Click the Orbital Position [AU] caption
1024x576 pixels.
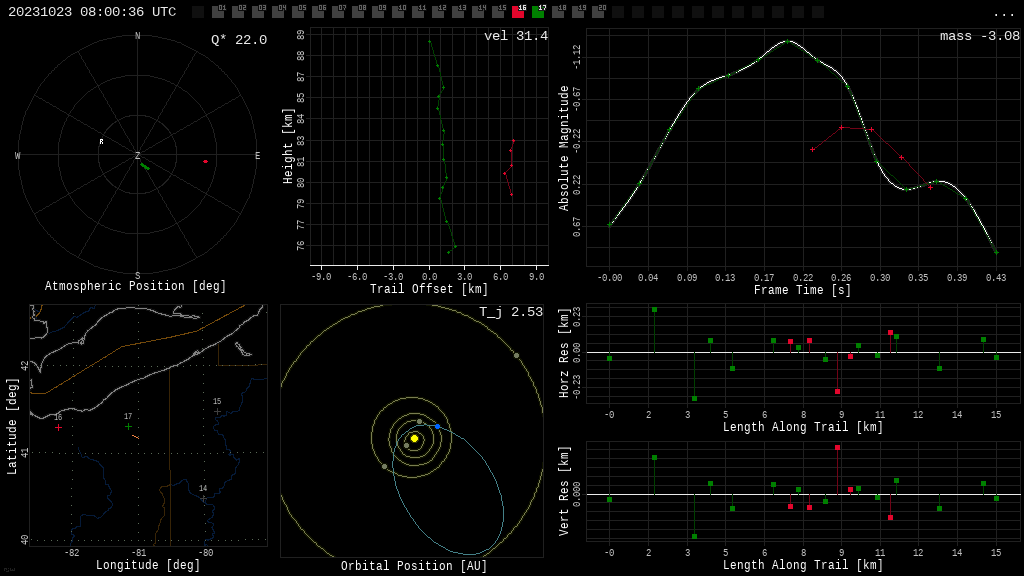click(x=414, y=566)
